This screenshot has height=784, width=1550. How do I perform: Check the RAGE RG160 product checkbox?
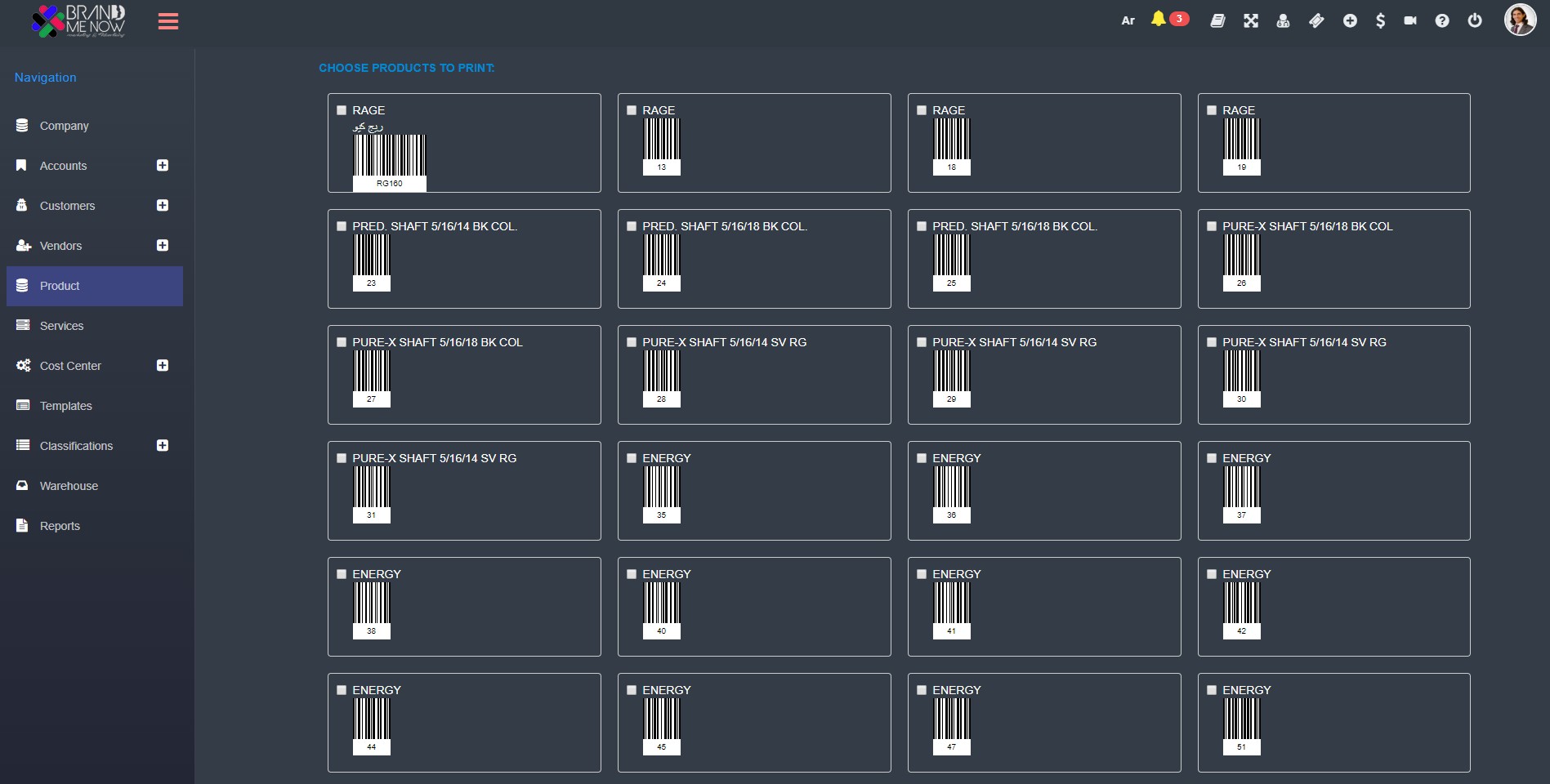(x=342, y=110)
